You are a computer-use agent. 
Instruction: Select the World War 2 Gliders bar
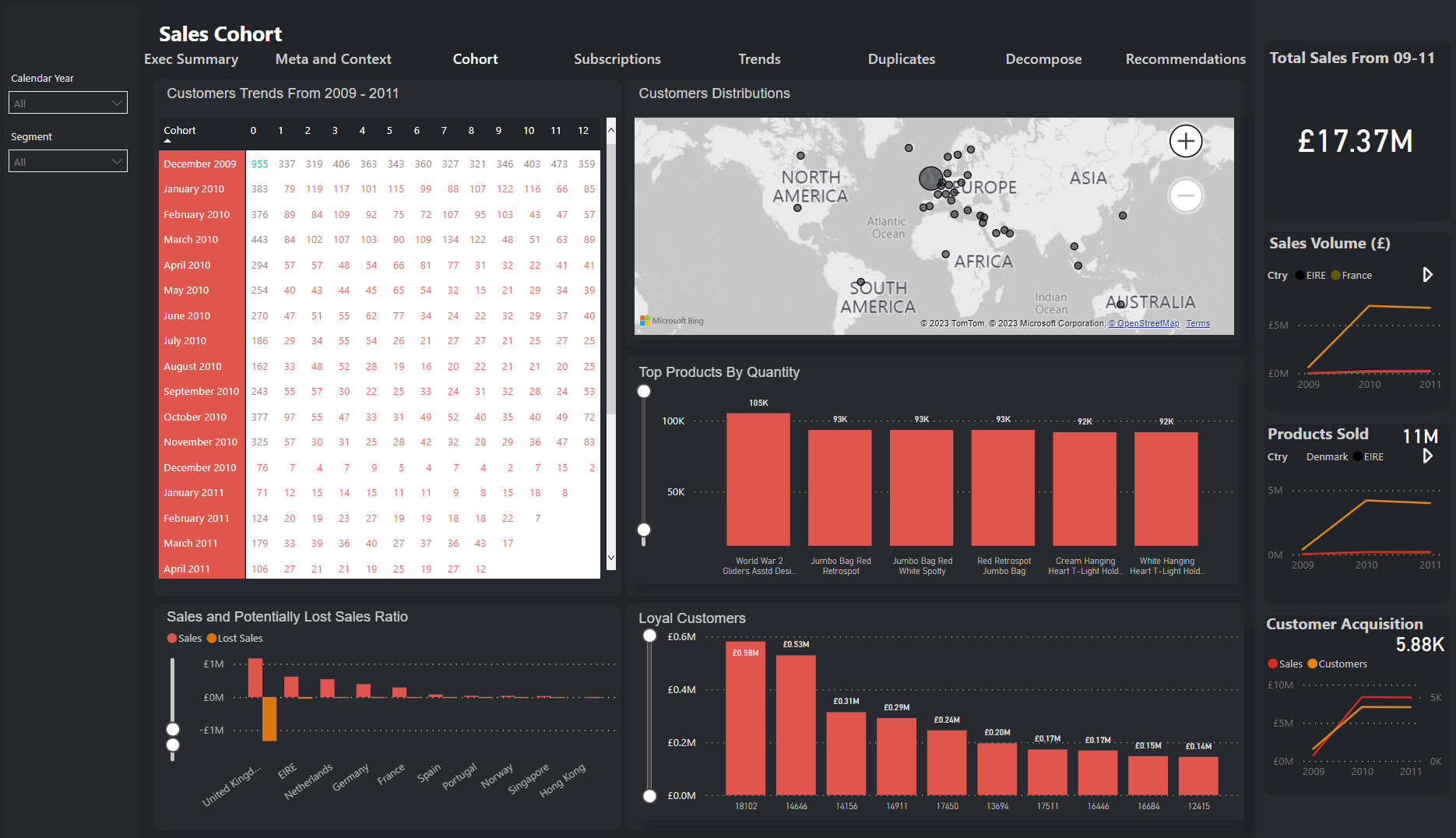click(x=758, y=479)
